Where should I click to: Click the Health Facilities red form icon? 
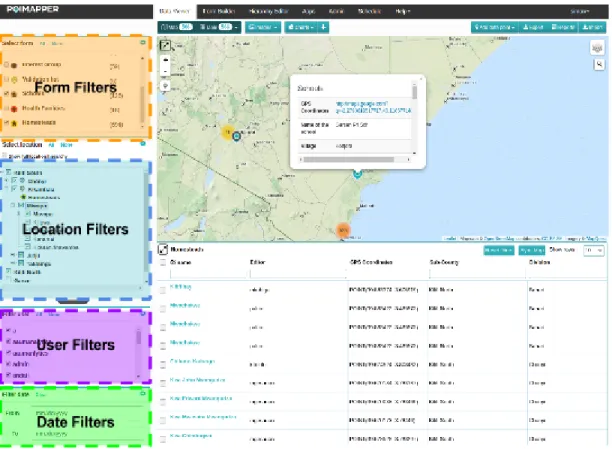tap(14, 109)
